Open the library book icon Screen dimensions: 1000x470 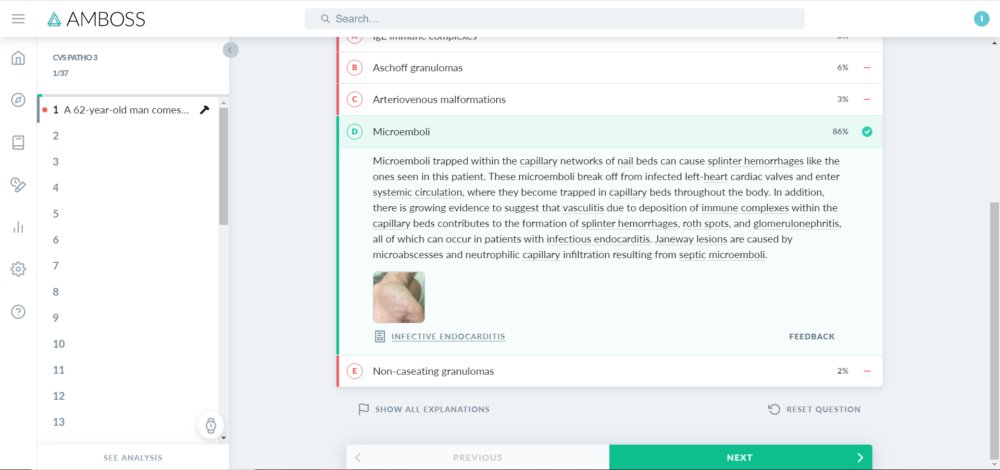[18, 142]
